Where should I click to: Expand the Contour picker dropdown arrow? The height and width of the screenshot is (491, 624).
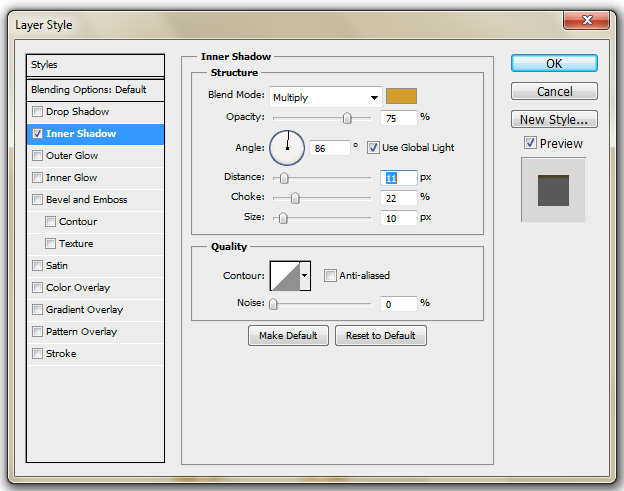pyautogui.click(x=305, y=276)
